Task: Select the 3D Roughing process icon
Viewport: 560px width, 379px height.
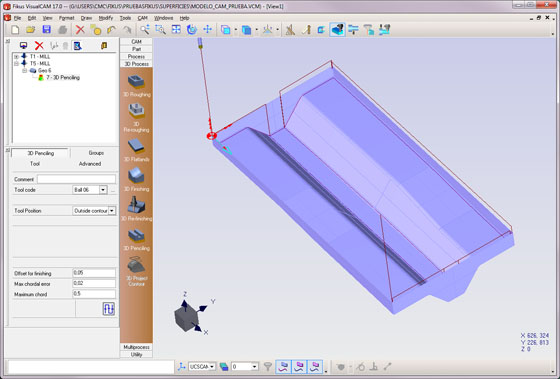Action: 136,82
